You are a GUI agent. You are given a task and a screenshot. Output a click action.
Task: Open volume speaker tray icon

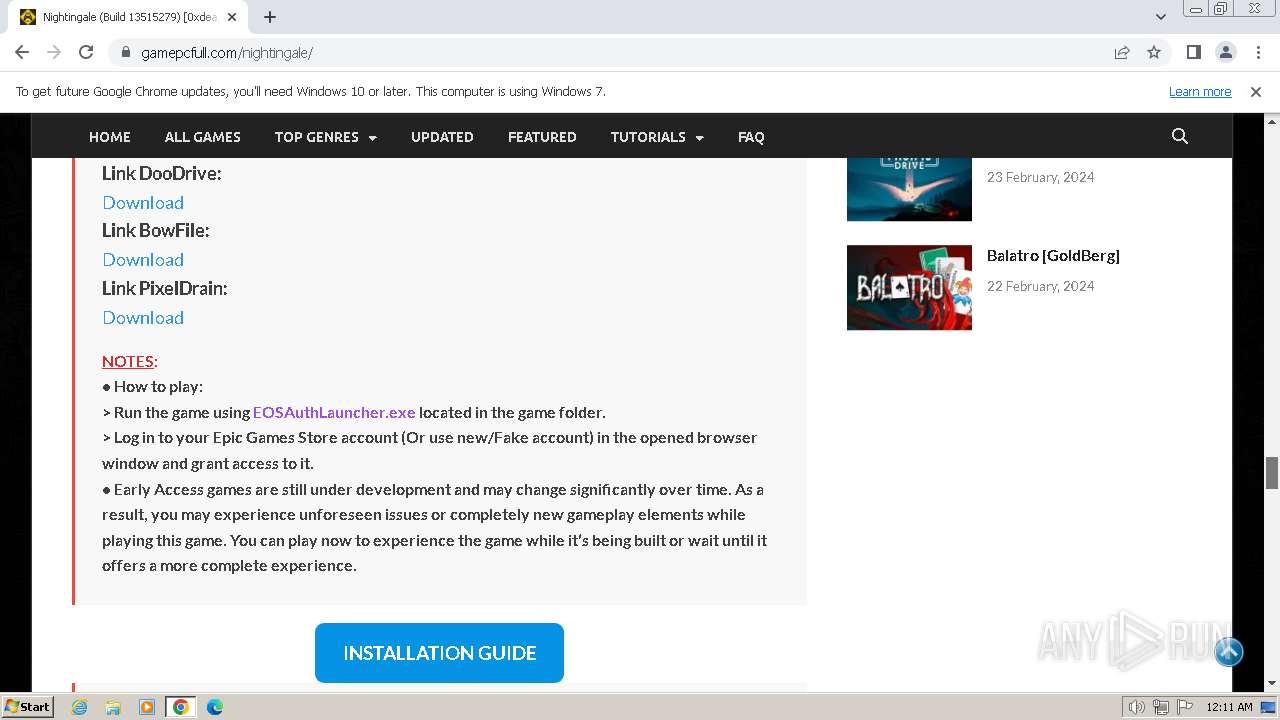click(x=1137, y=707)
